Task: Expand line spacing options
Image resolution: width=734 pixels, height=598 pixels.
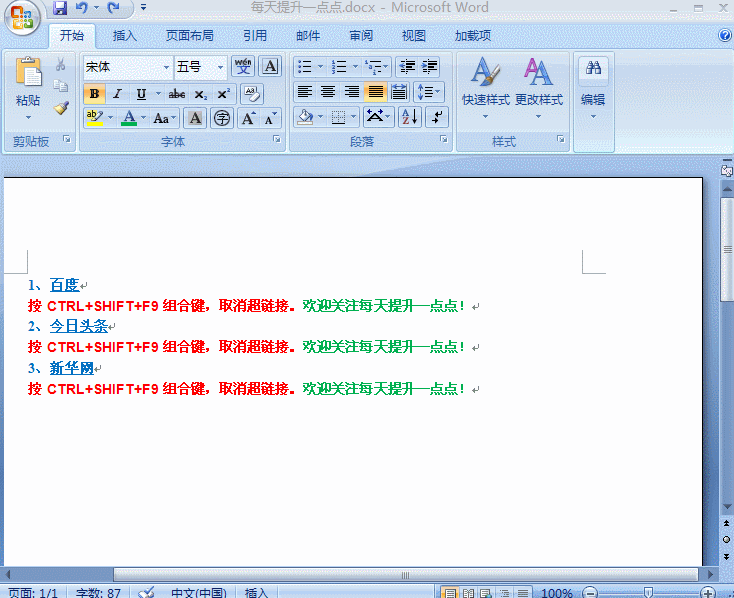Action: click(x=428, y=92)
